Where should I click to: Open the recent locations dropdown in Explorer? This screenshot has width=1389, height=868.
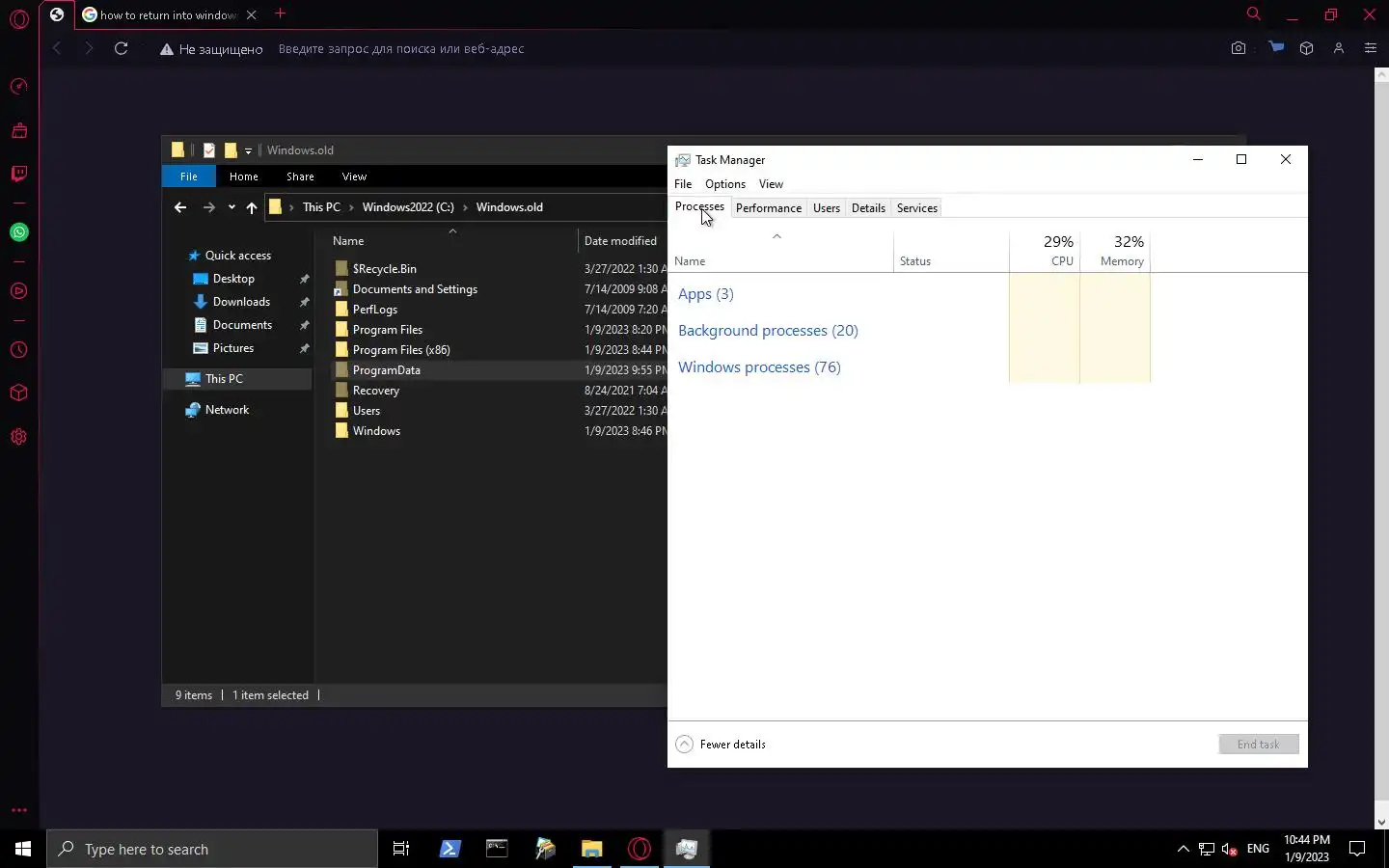tap(231, 207)
